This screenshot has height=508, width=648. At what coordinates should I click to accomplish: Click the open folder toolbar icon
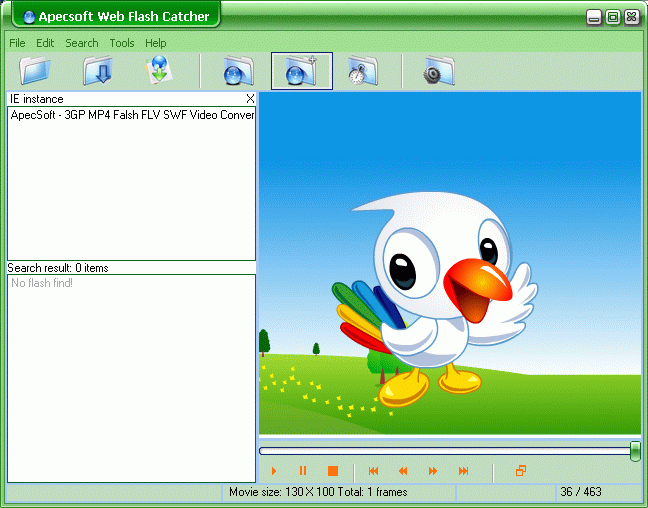pyautogui.click(x=34, y=71)
